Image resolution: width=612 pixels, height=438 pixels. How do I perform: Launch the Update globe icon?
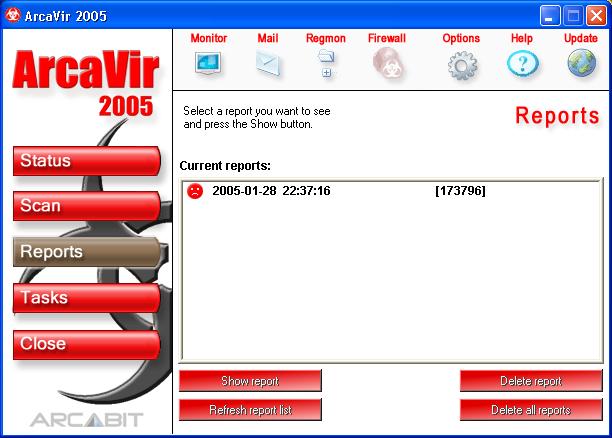coord(582,62)
